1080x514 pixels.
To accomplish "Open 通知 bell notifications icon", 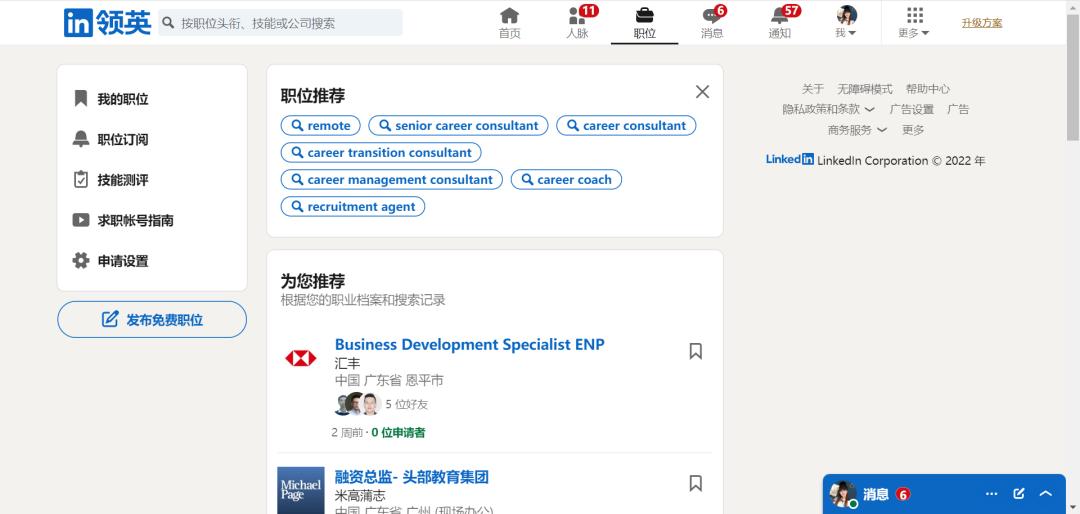I will click(780, 23).
